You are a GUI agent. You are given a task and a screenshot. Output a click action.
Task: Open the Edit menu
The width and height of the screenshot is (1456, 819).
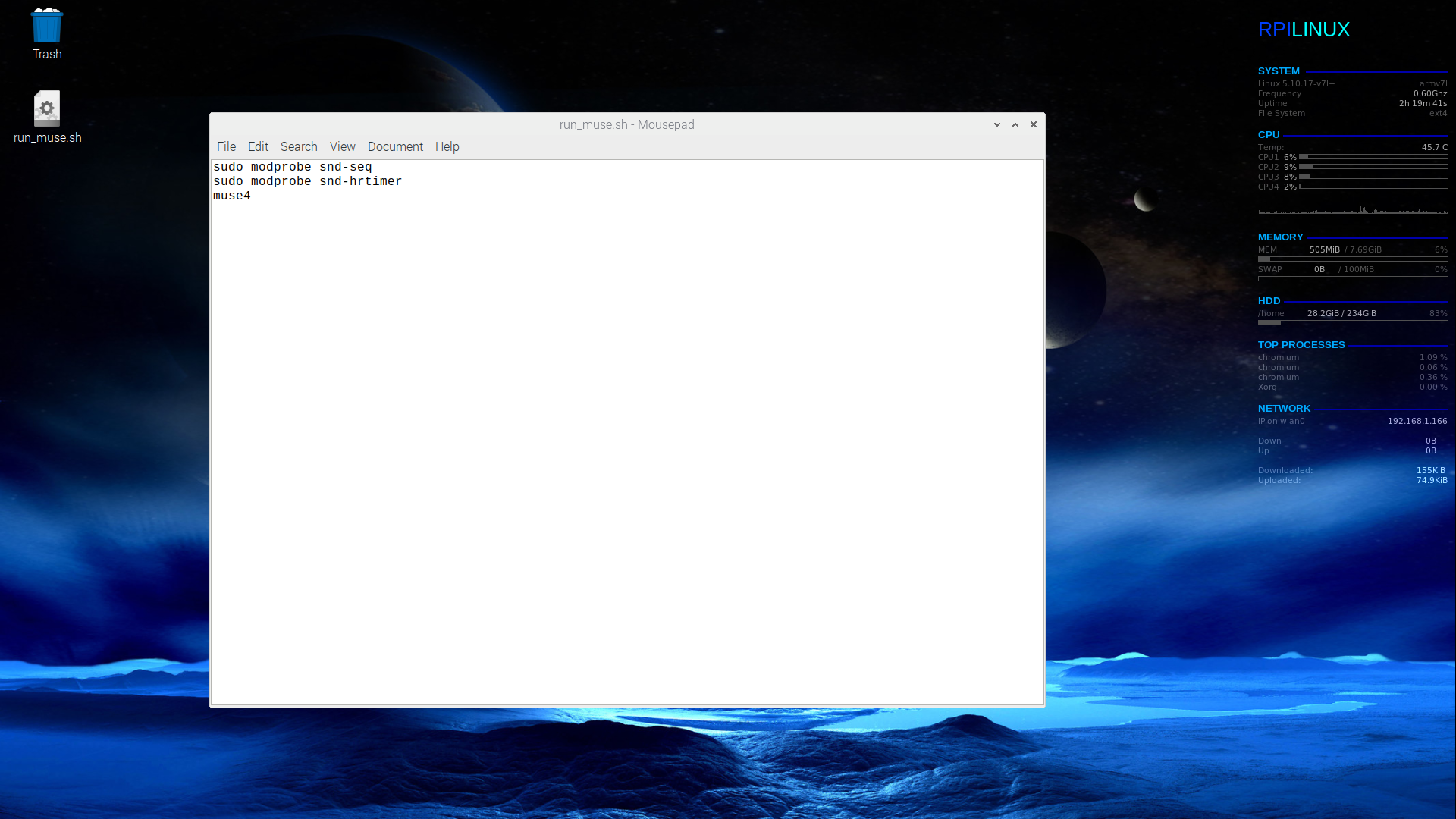tap(258, 146)
